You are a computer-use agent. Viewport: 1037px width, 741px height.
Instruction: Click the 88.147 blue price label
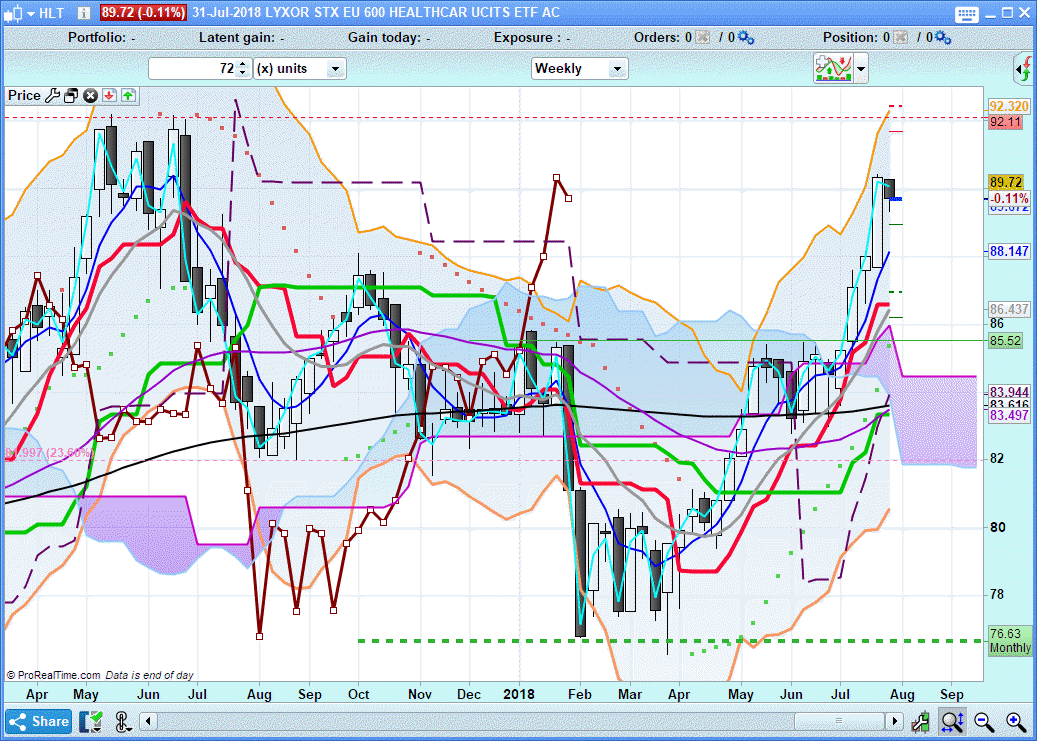[1009, 251]
